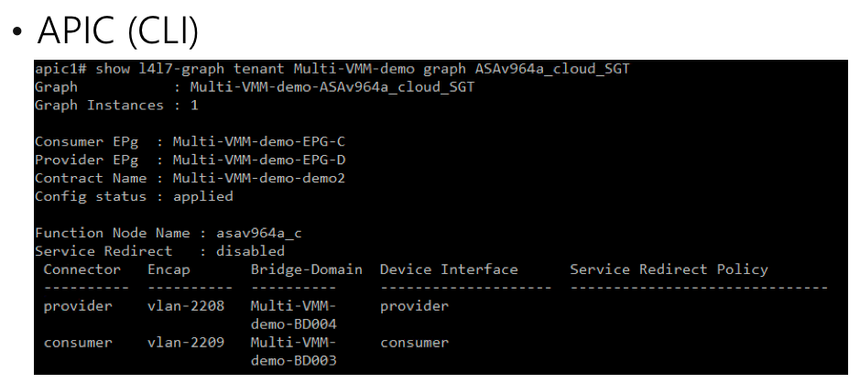Select the vlan-2209 encap entry
The height and width of the screenshot is (386, 860).
tap(186, 343)
